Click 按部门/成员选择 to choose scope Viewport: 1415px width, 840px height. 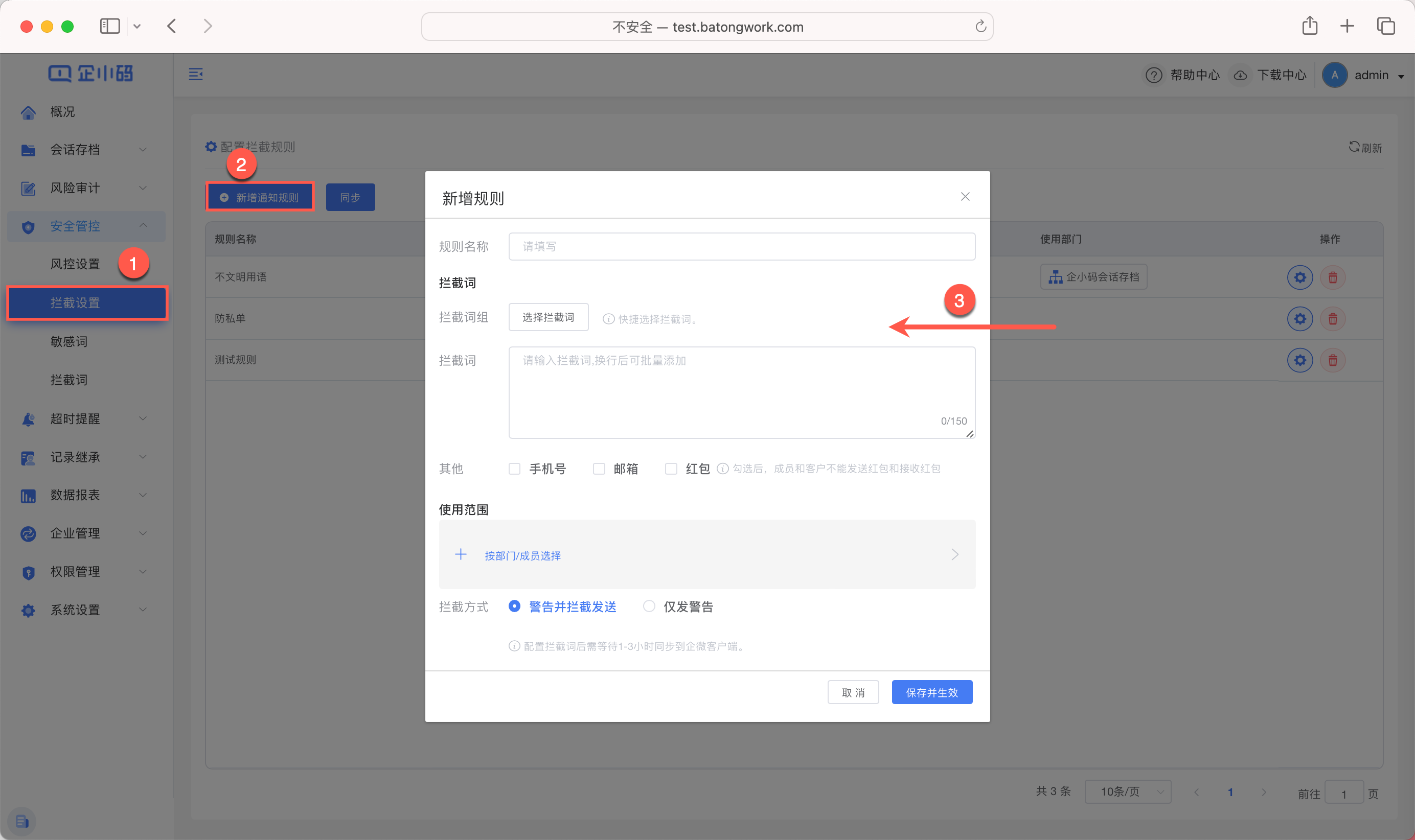pyautogui.click(x=522, y=555)
